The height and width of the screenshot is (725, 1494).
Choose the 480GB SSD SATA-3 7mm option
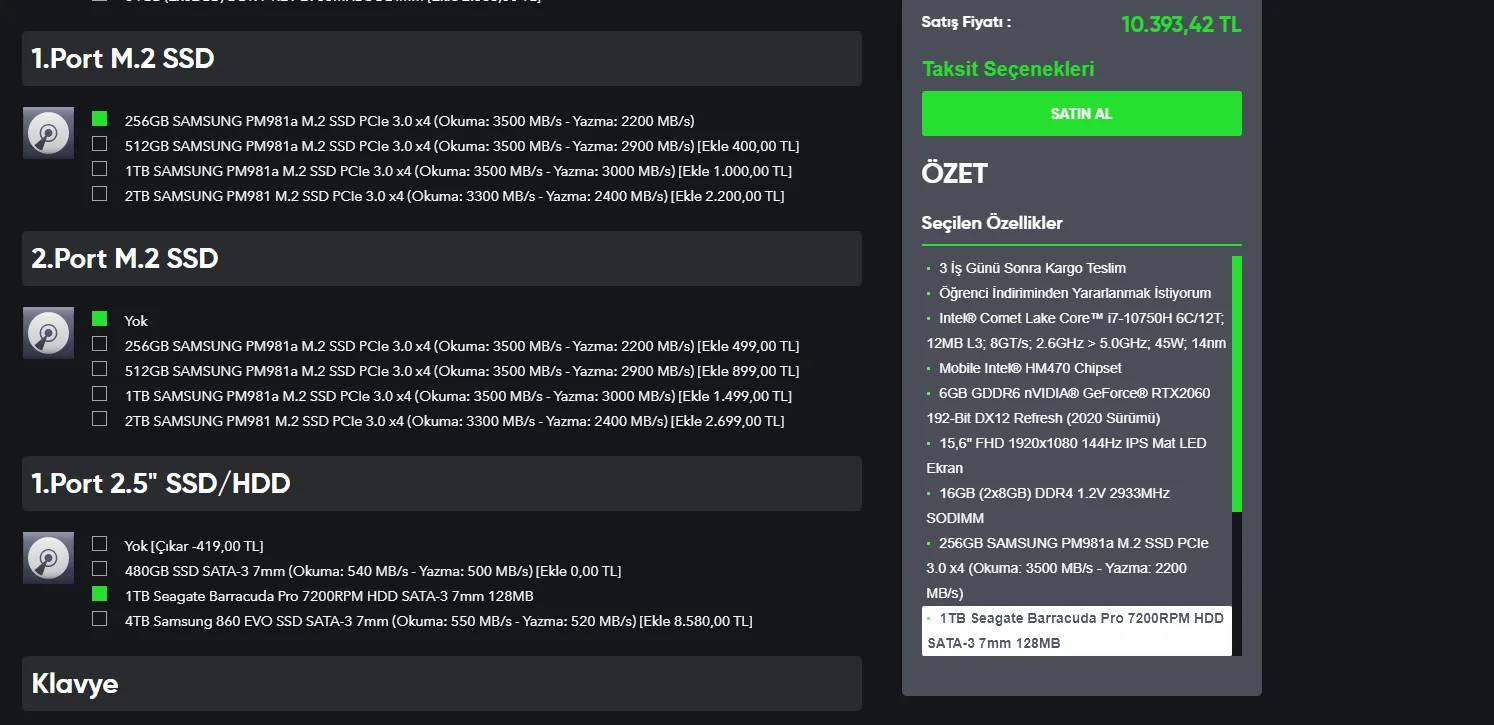tap(99, 569)
